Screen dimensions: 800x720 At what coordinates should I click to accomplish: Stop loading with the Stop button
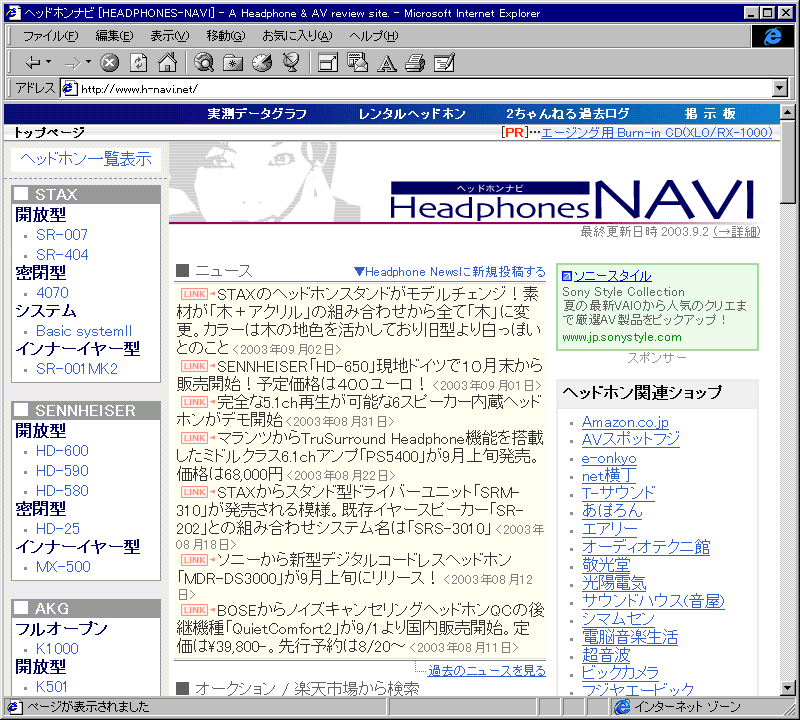click(109, 63)
